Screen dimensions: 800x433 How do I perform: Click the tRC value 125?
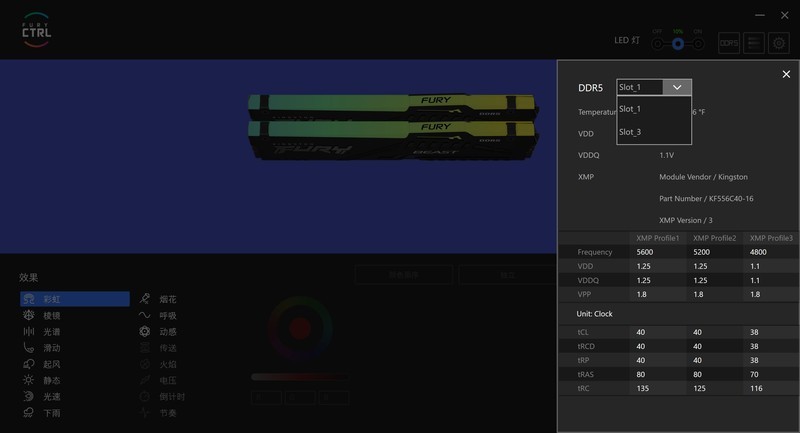point(699,389)
